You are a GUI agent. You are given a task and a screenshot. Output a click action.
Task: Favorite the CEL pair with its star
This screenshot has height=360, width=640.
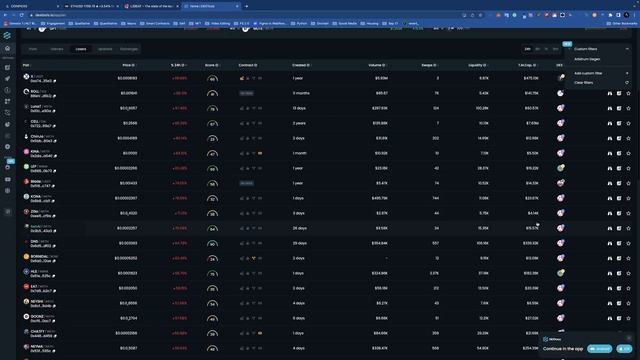[629, 123]
